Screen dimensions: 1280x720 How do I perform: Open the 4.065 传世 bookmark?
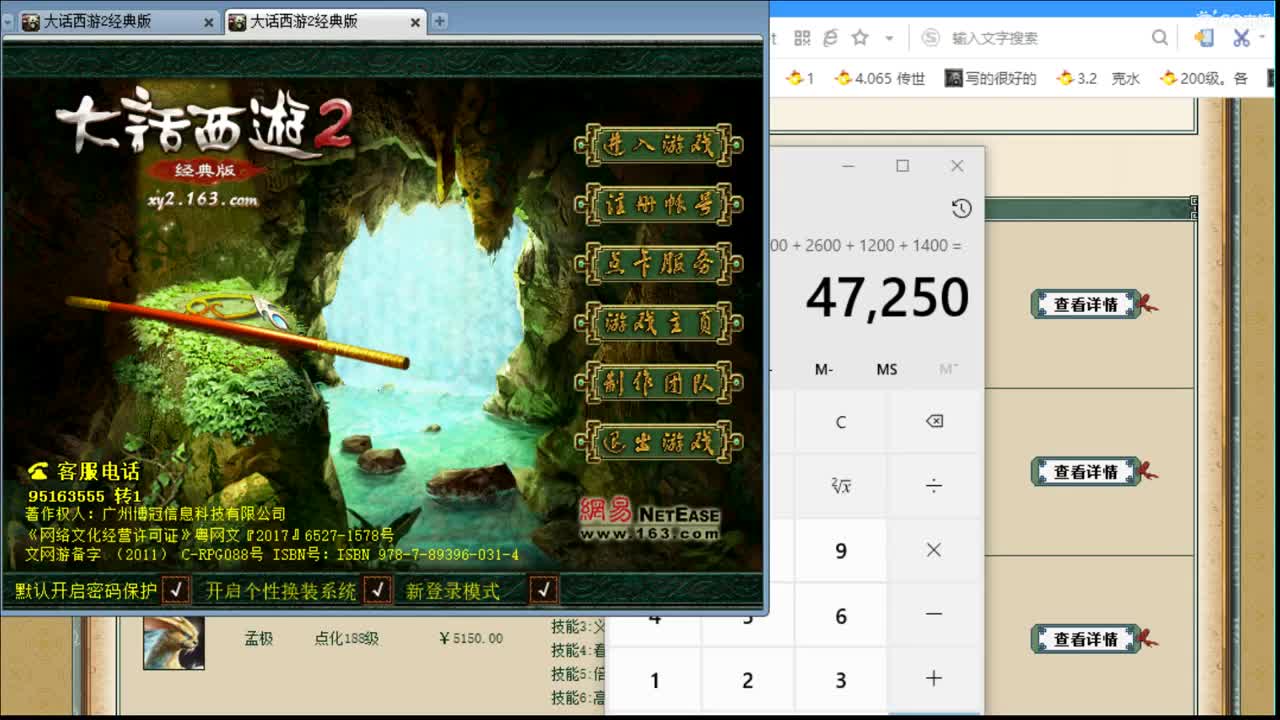tap(881, 78)
